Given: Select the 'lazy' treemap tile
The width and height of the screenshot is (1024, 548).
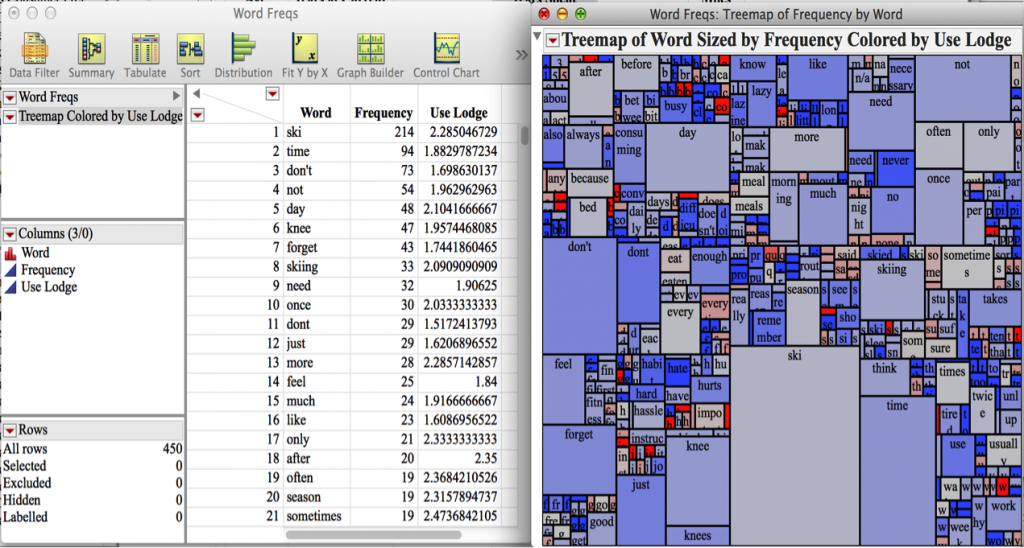Looking at the screenshot, I should coord(761,103).
